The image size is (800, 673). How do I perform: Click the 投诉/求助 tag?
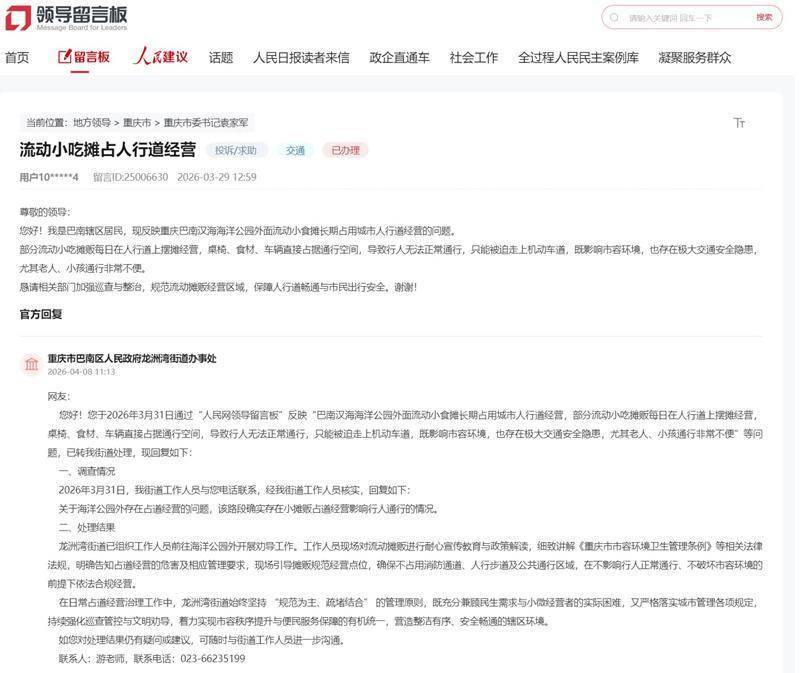click(237, 150)
